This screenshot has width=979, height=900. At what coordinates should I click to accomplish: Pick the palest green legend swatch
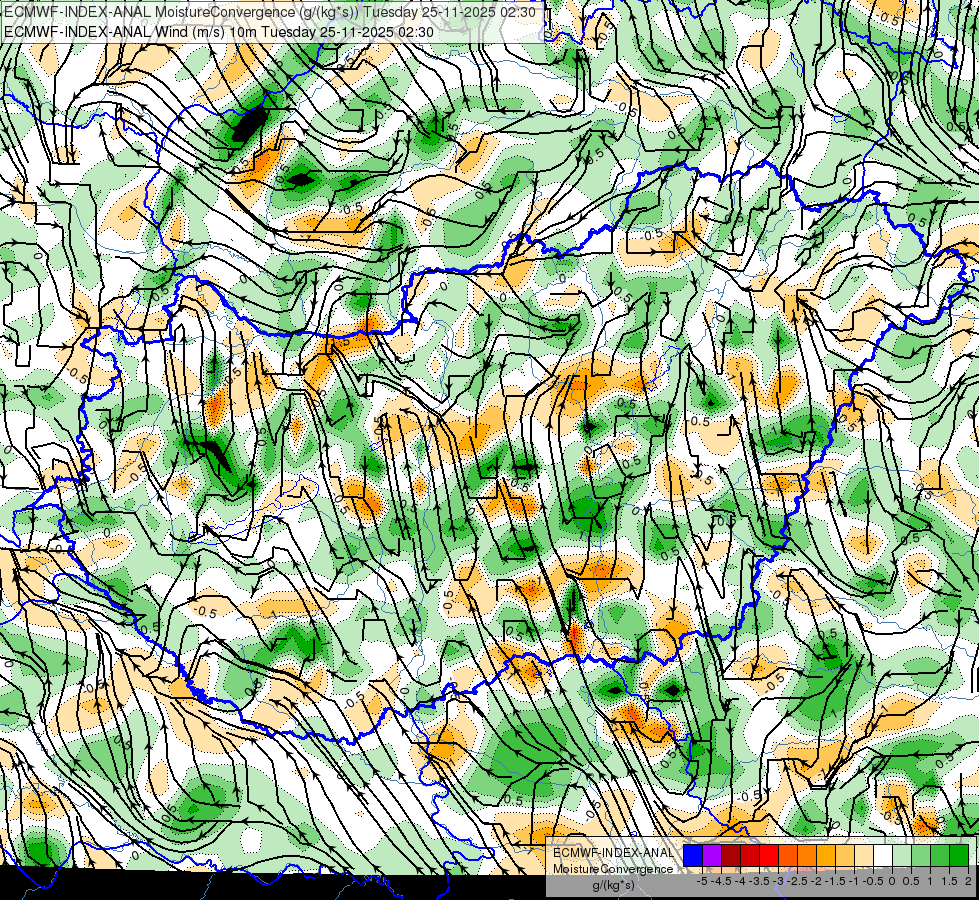pos(902,855)
